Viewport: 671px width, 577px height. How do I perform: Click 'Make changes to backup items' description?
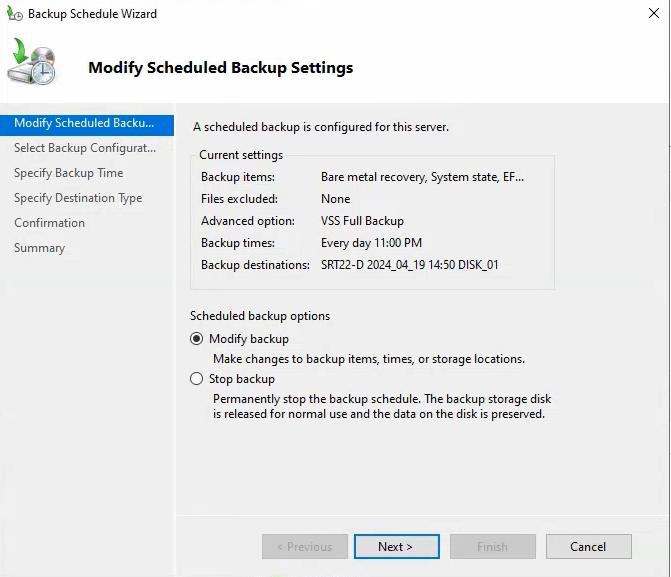369,359
